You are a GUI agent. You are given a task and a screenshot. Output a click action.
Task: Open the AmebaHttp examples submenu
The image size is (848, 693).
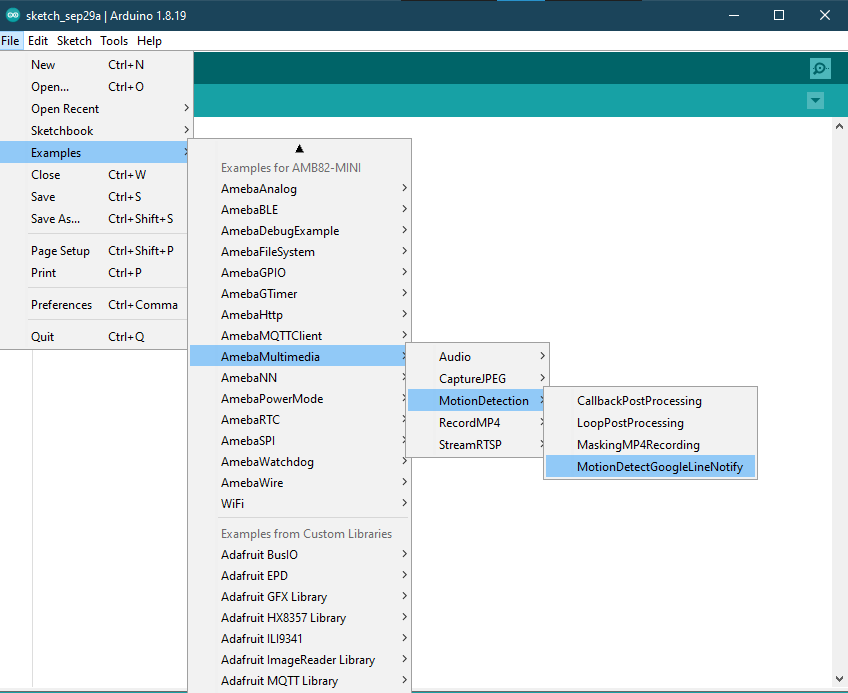click(x=300, y=314)
